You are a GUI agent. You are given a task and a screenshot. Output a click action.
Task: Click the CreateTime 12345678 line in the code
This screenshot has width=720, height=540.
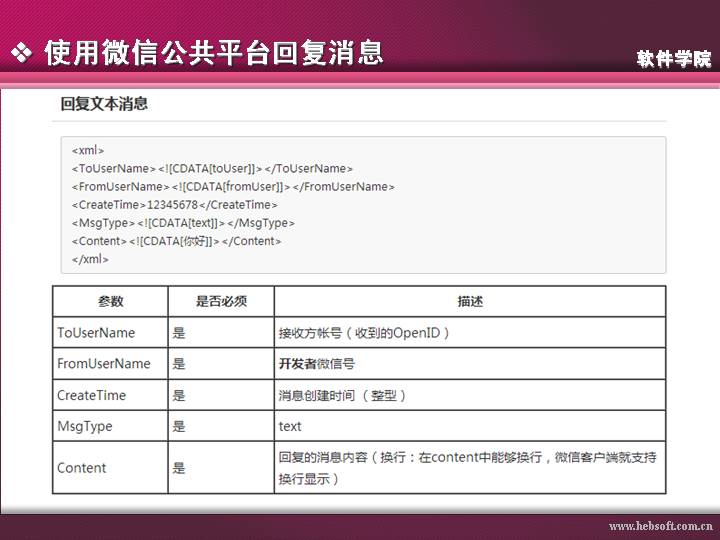point(174,204)
